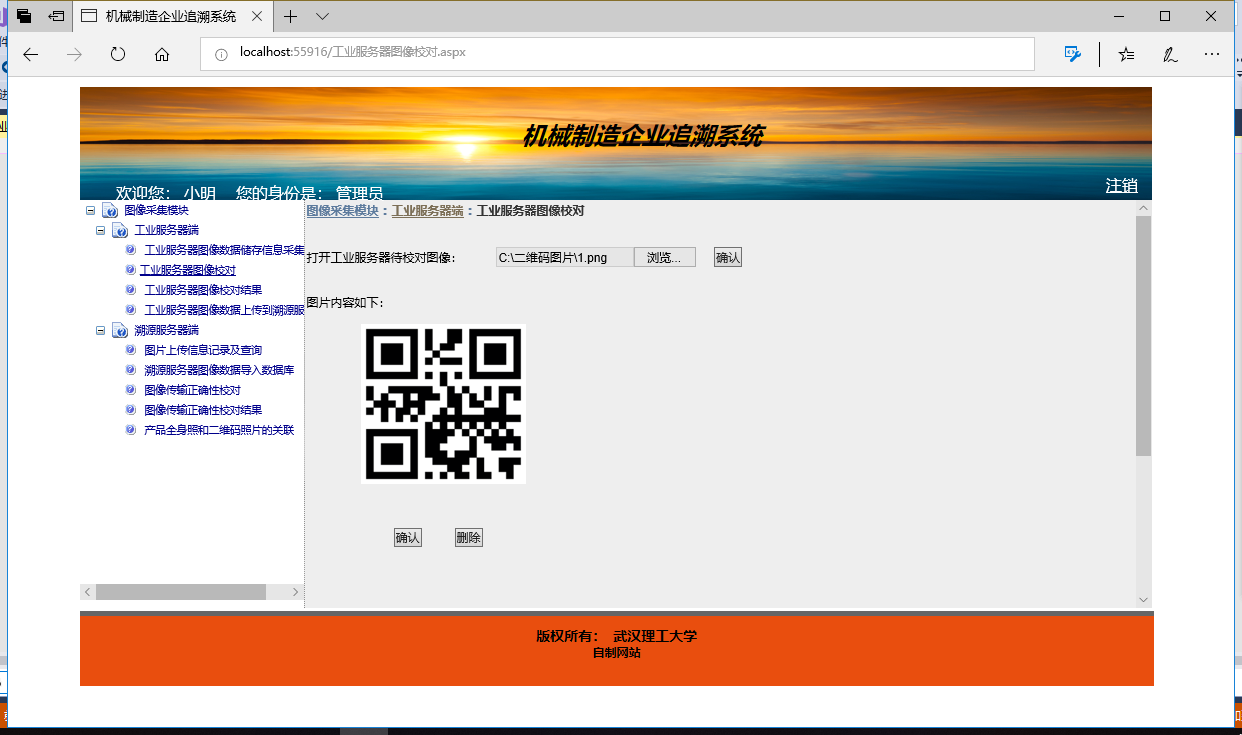Viewport: 1242px width, 735px height.
Task: Open 图像传输正确性校对结果 page
Action: point(203,410)
